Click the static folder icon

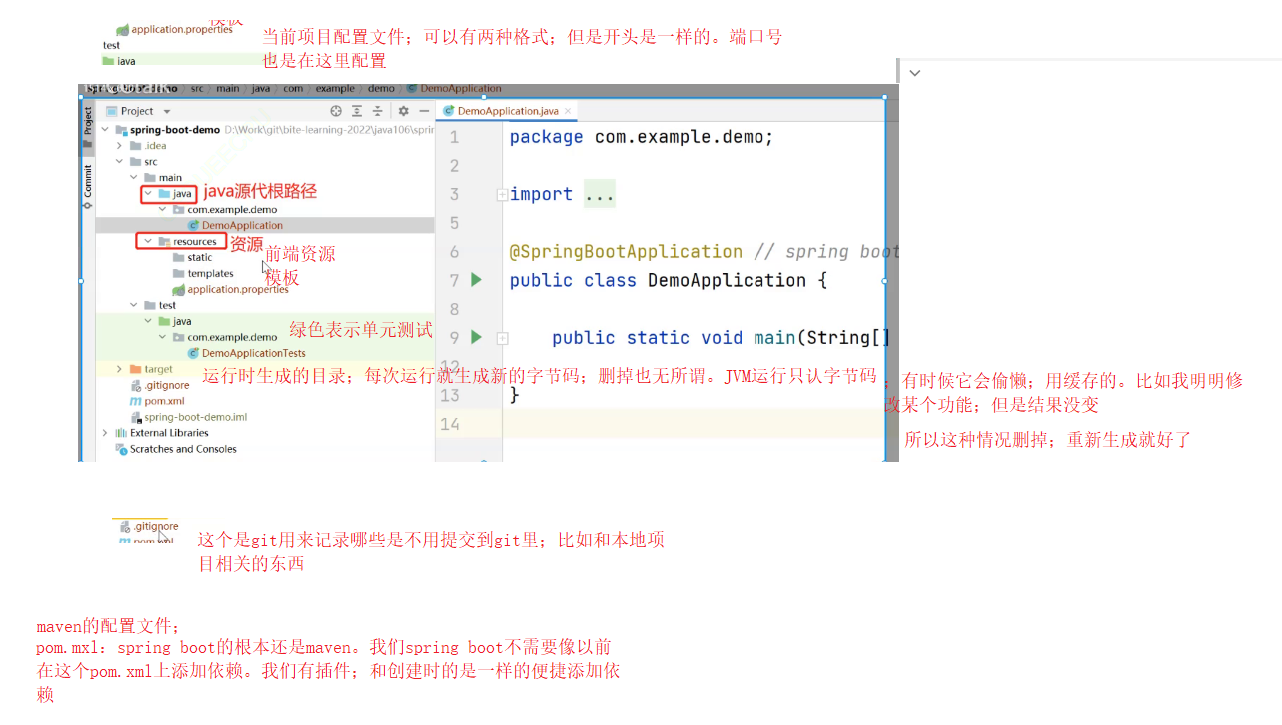(179, 258)
